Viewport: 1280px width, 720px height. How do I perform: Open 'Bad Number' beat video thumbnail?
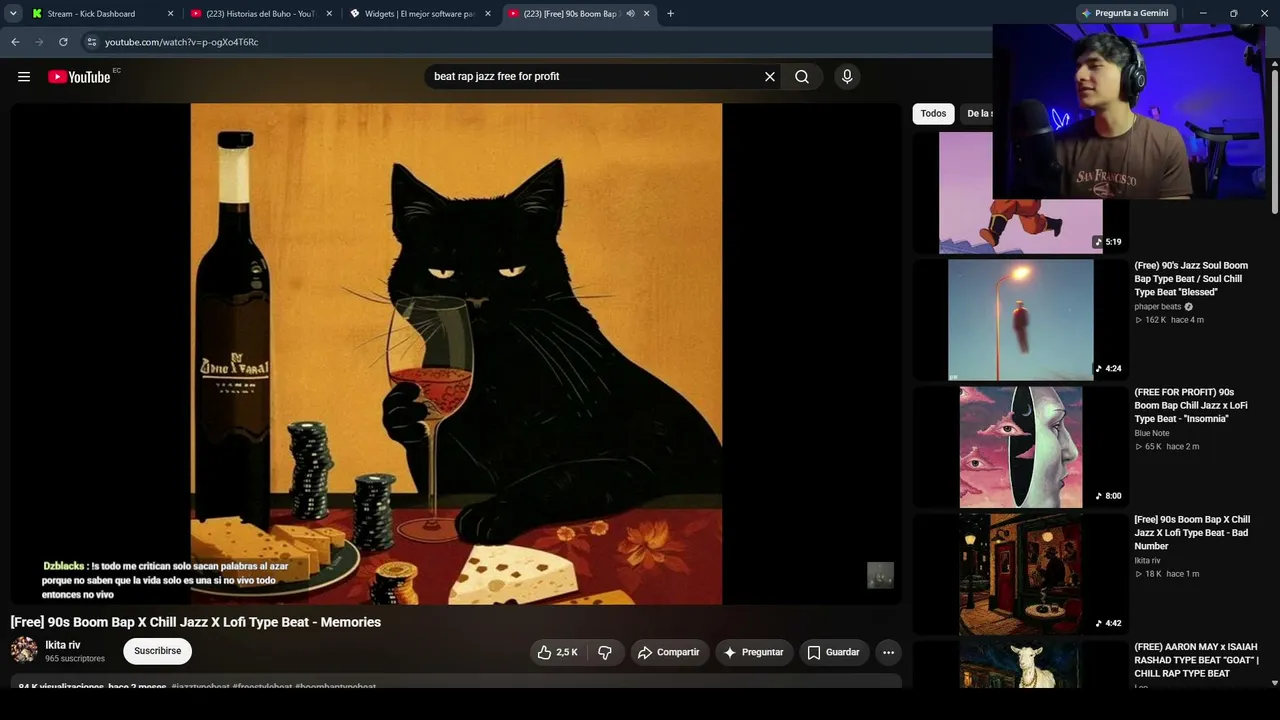tap(1021, 574)
